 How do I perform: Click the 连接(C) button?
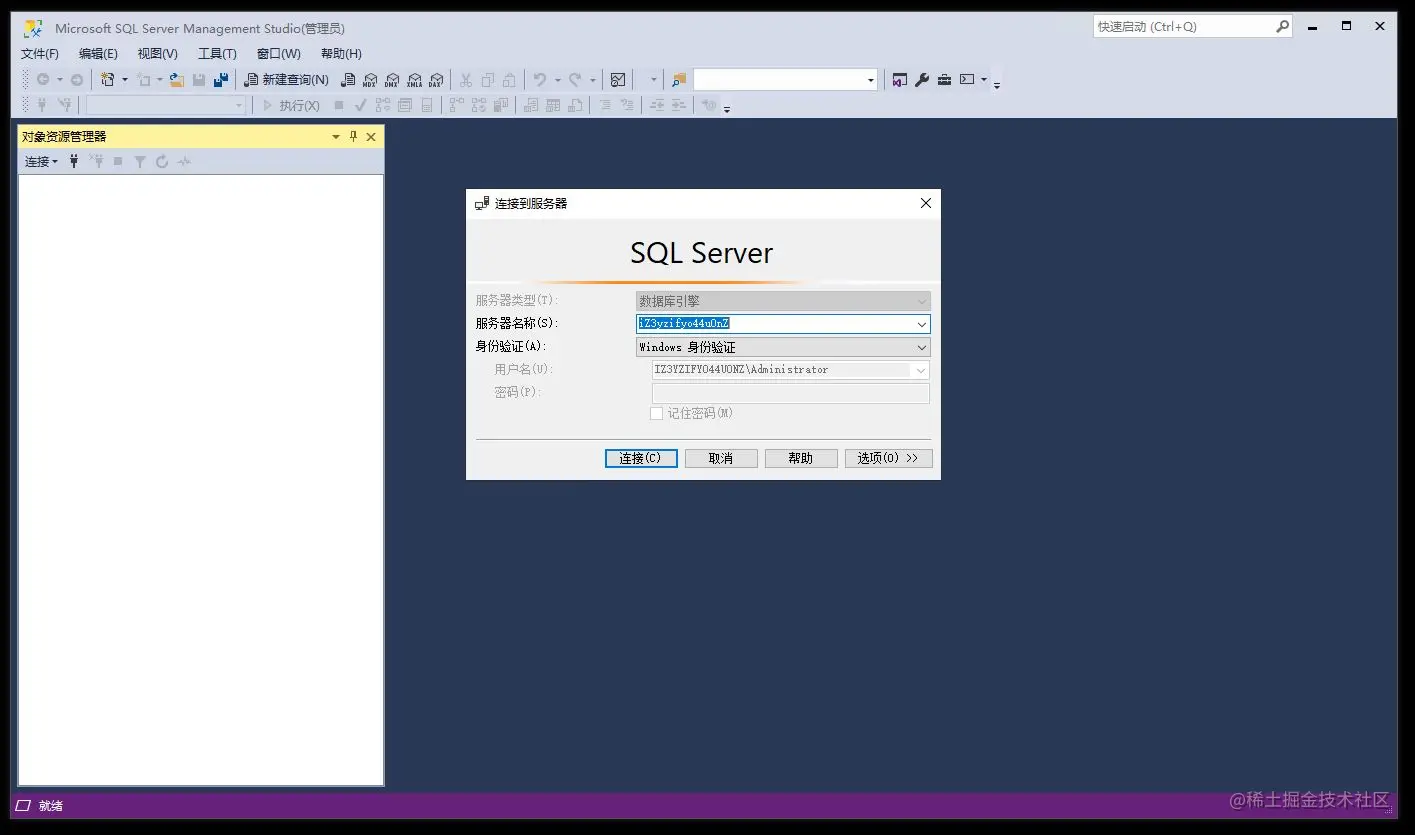(x=641, y=458)
